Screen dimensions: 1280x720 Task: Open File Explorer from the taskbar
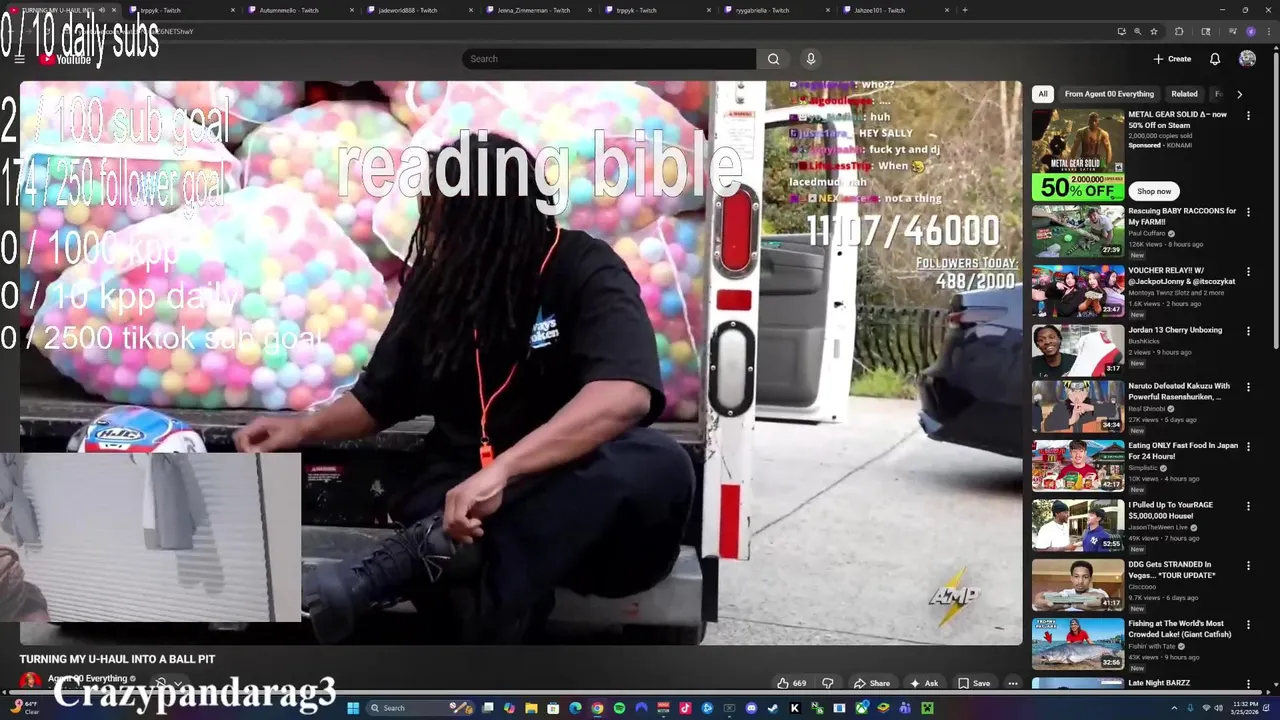coord(531,708)
